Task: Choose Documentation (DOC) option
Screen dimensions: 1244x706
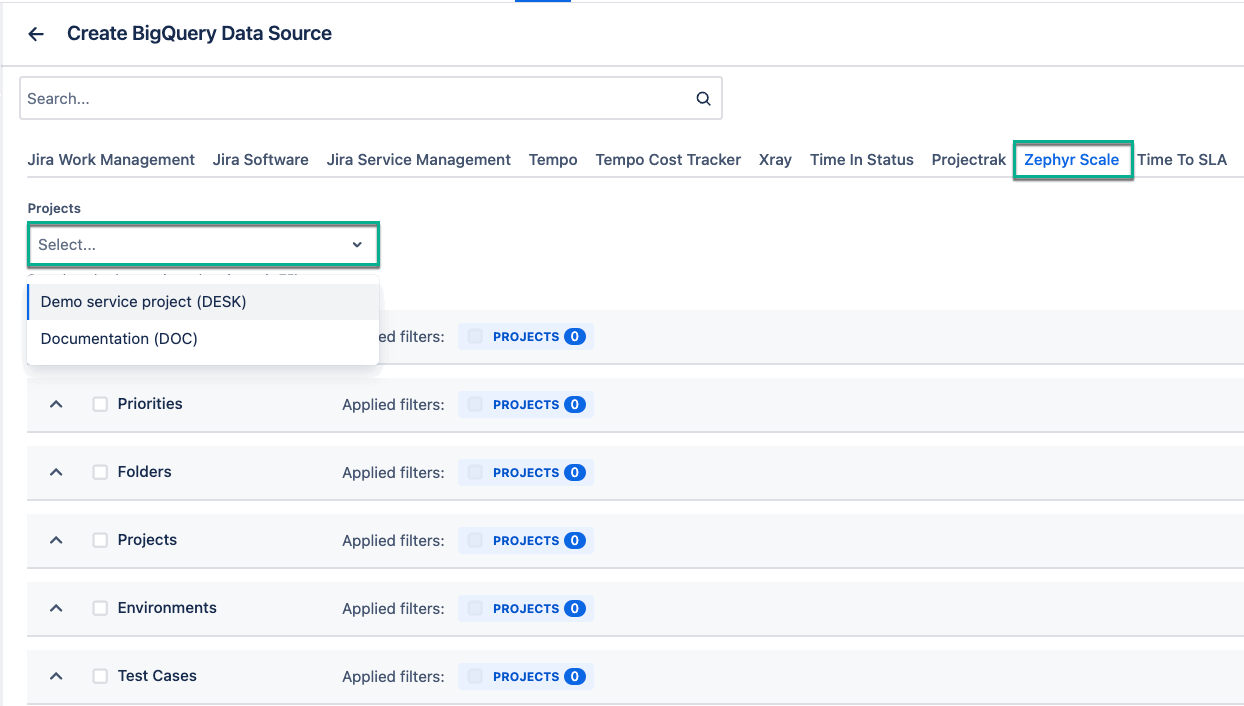Action: click(x=119, y=339)
